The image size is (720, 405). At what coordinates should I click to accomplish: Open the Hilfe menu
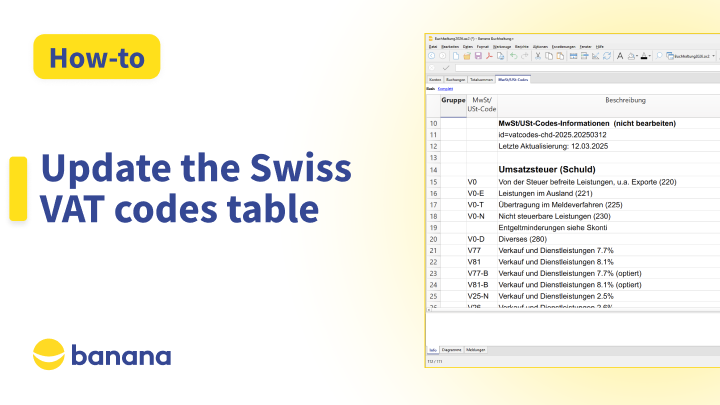point(600,47)
